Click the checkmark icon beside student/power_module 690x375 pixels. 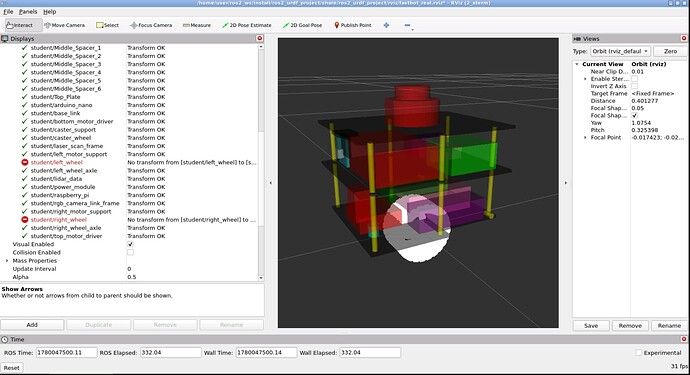[x=25, y=187]
